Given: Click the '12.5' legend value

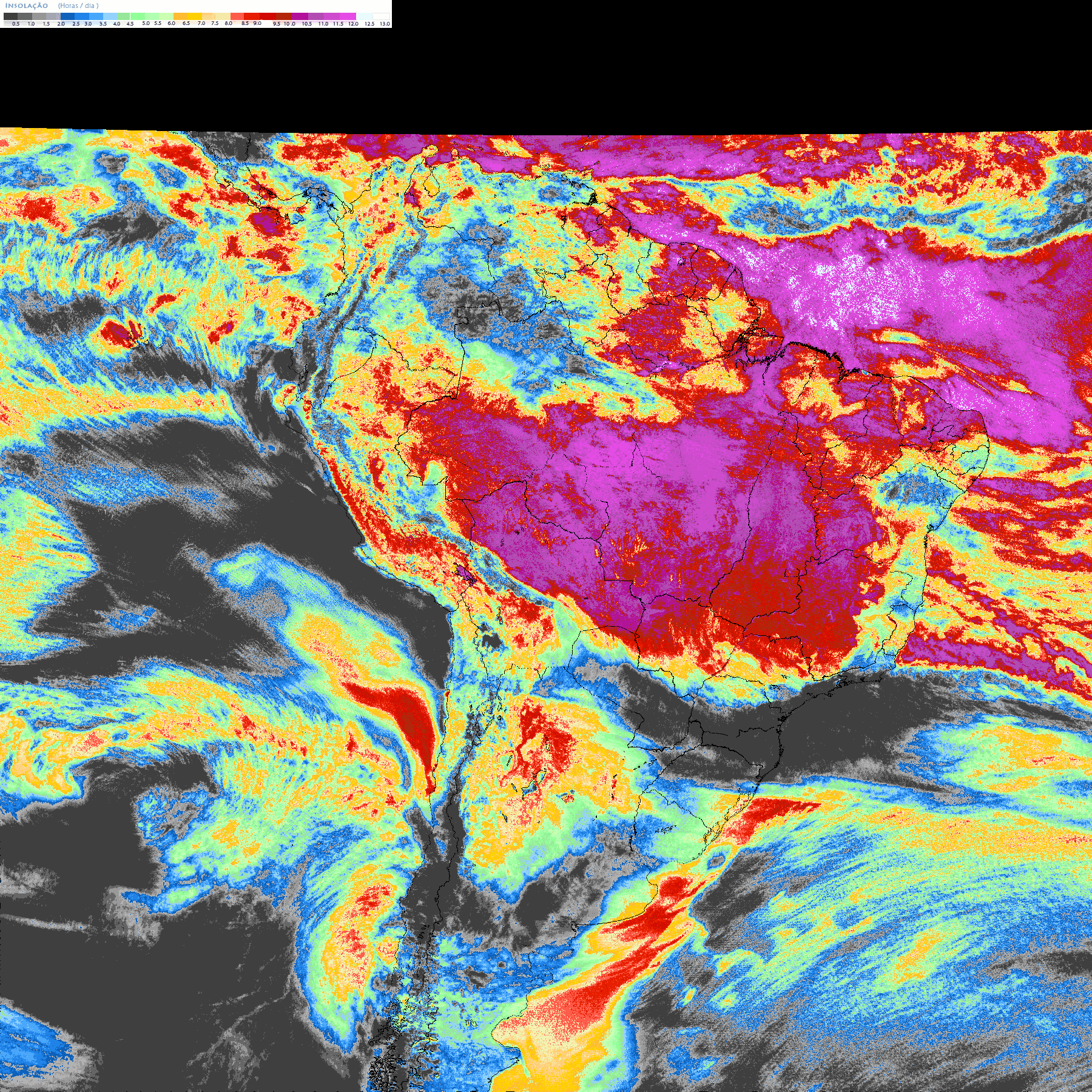Looking at the screenshot, I should 369,24.
